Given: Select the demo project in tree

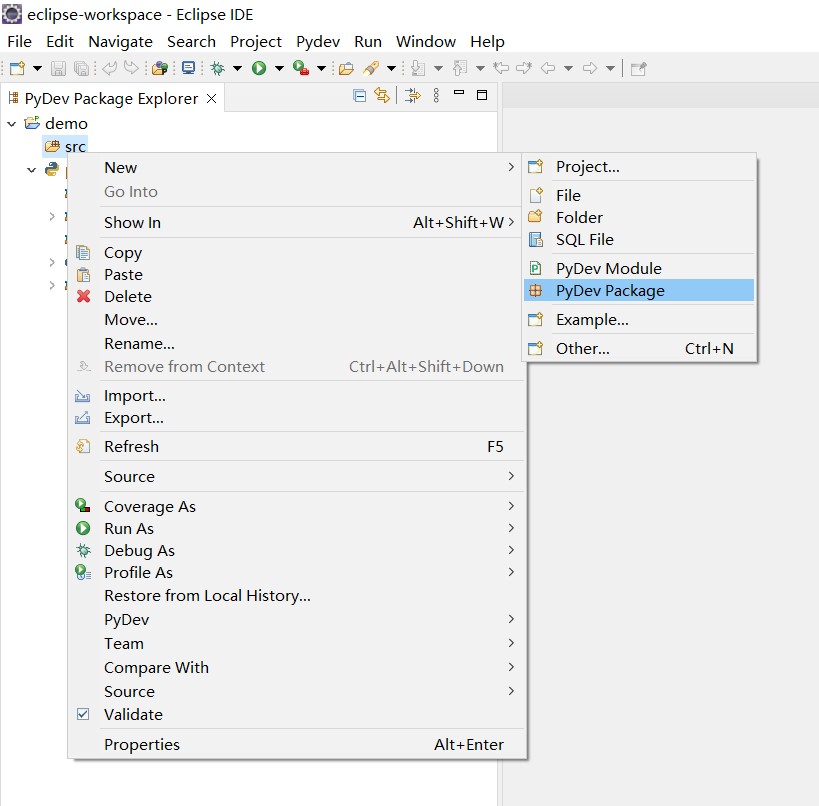Looking at the screenshot, I should 66,124.
